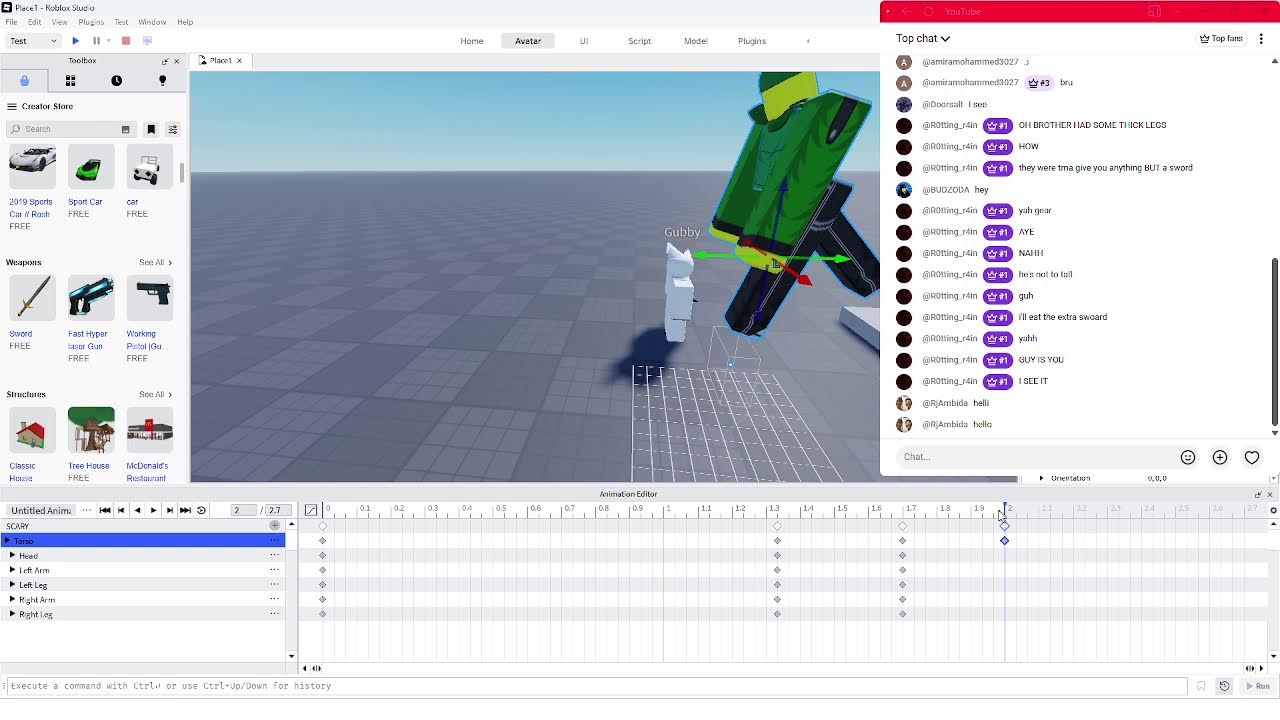Go to next keyframe in Animation Editor
Viewport: 1280px width, 720px height.
[x=169, y=510]
